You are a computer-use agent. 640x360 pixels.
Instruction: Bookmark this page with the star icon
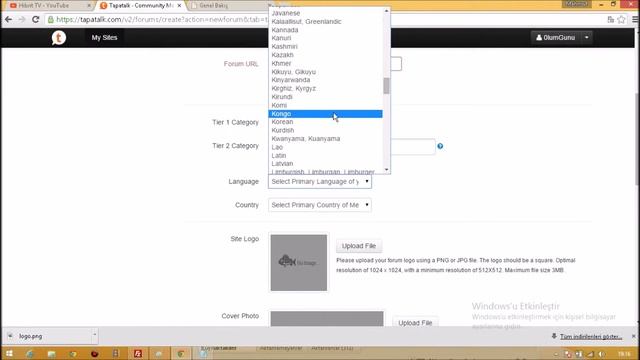(x=621, y=19)
